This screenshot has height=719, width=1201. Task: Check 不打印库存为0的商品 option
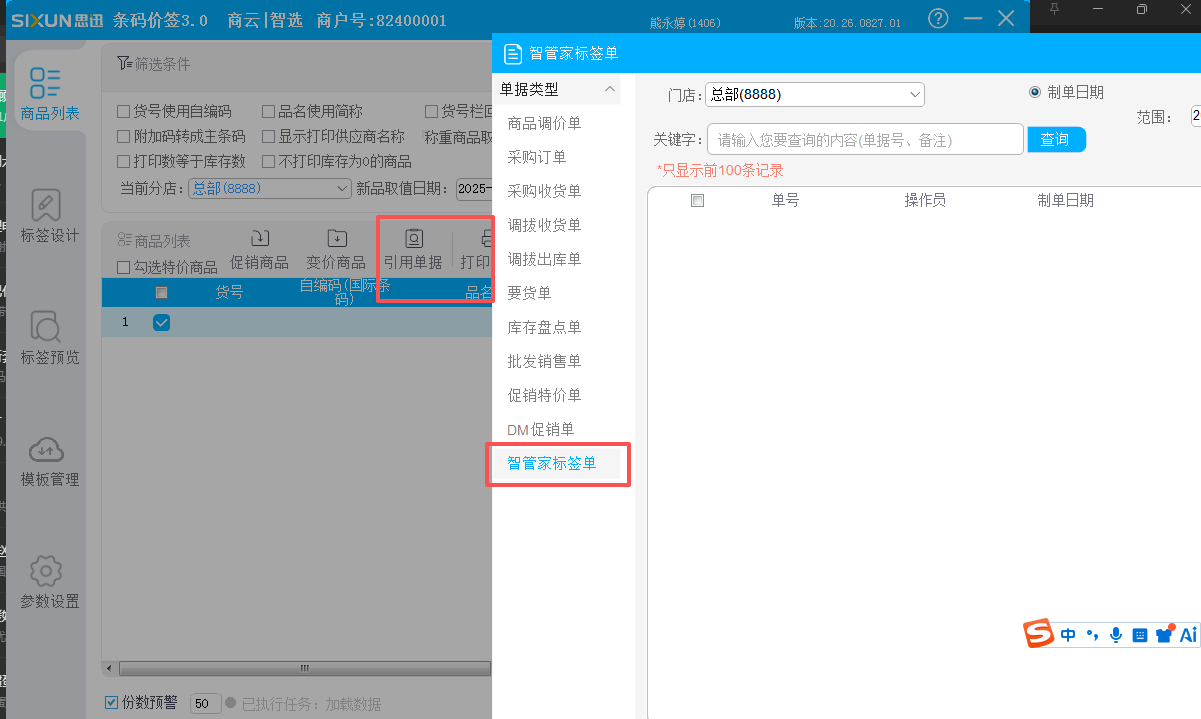click(x=269, y=161)
